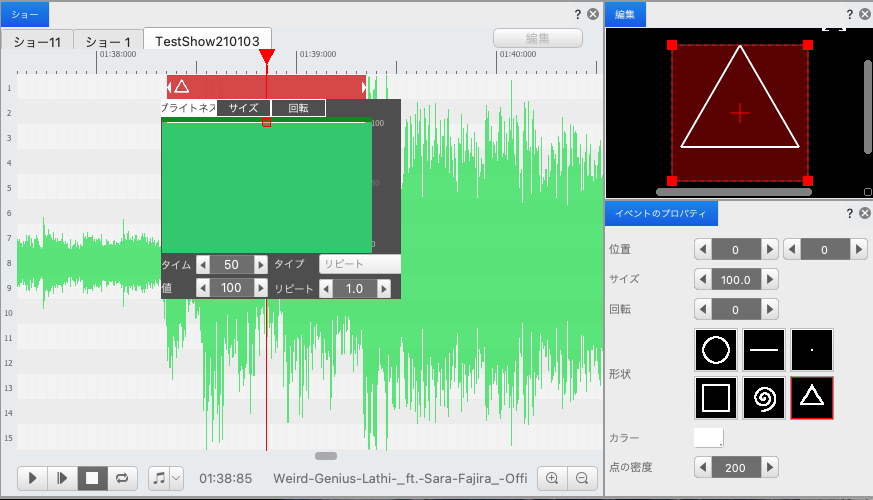Select the circle shape icon
Viewport: 873px width, 500px height.
pyautogui.click(x=715, y=350)
